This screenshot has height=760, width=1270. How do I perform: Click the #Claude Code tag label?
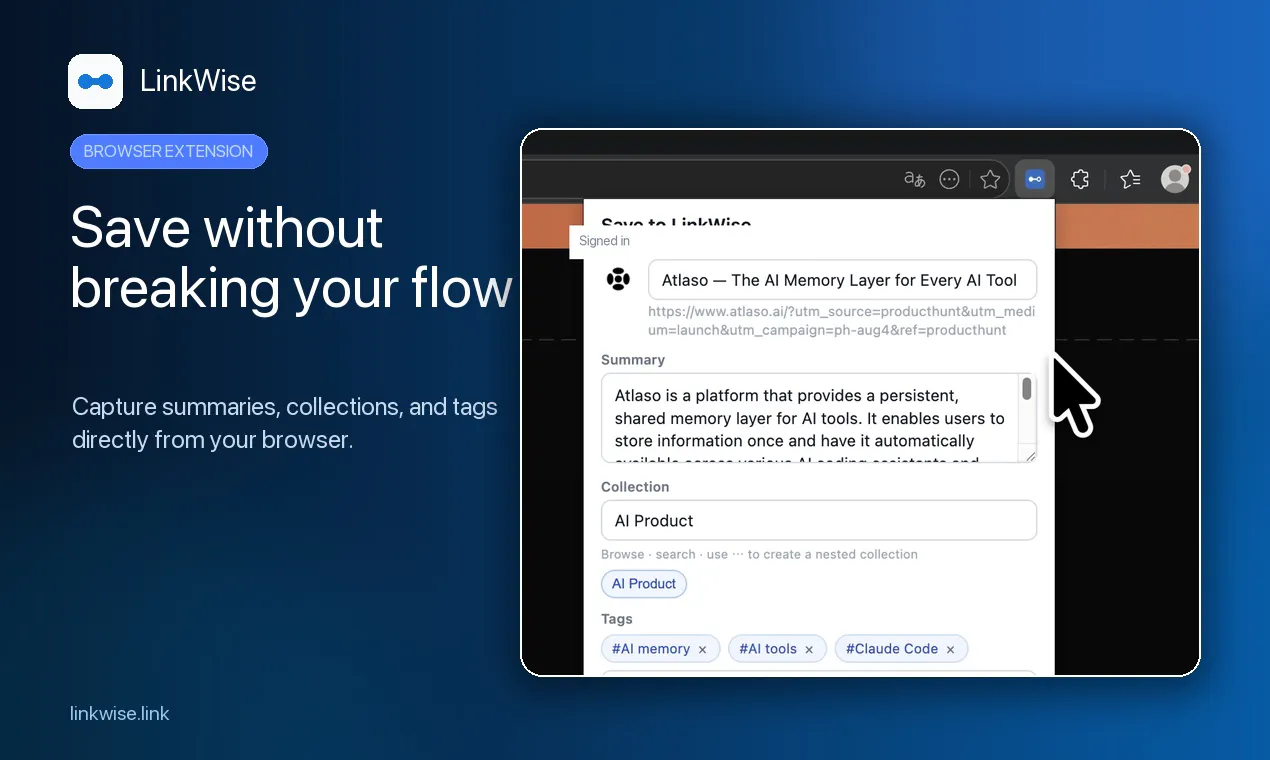coord(892,649)
